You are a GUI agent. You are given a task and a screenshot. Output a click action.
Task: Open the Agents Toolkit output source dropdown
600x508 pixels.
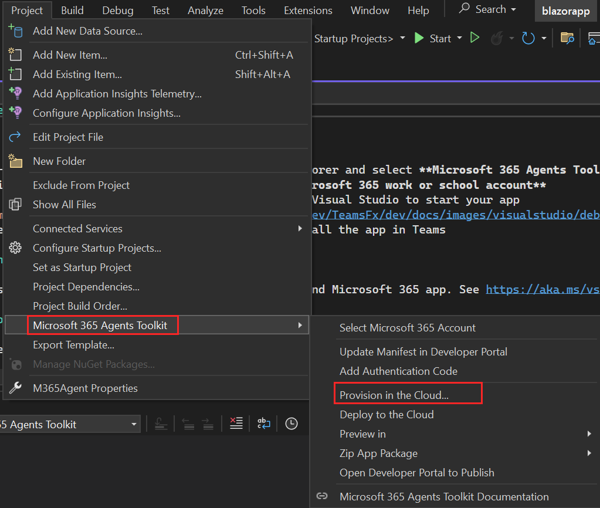pyautogui.click(x=134, y=424)
